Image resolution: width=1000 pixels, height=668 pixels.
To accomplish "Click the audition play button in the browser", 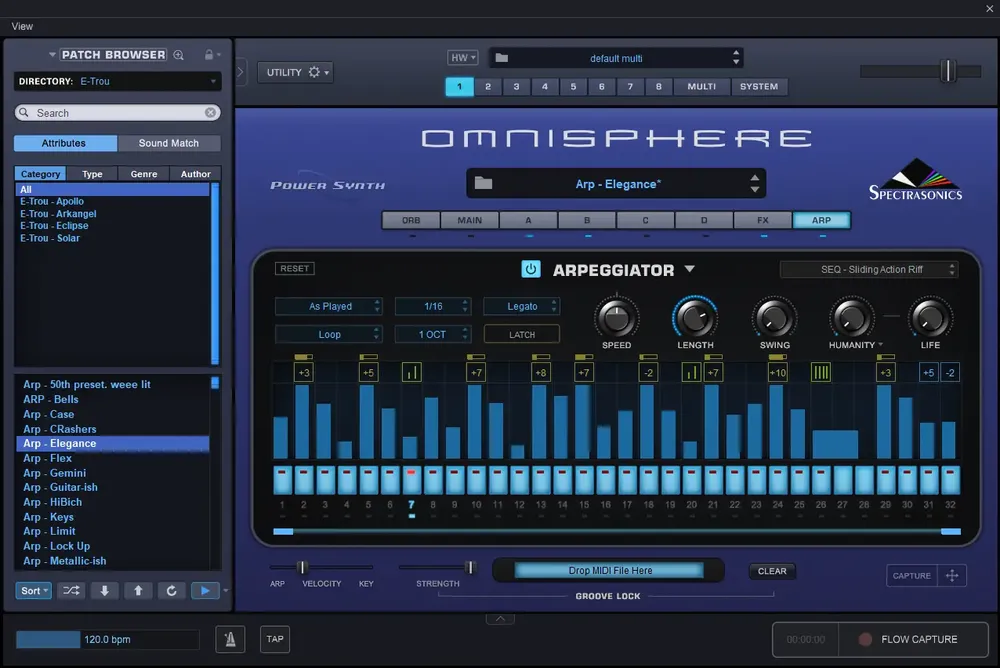I will [x=205, y=591].
